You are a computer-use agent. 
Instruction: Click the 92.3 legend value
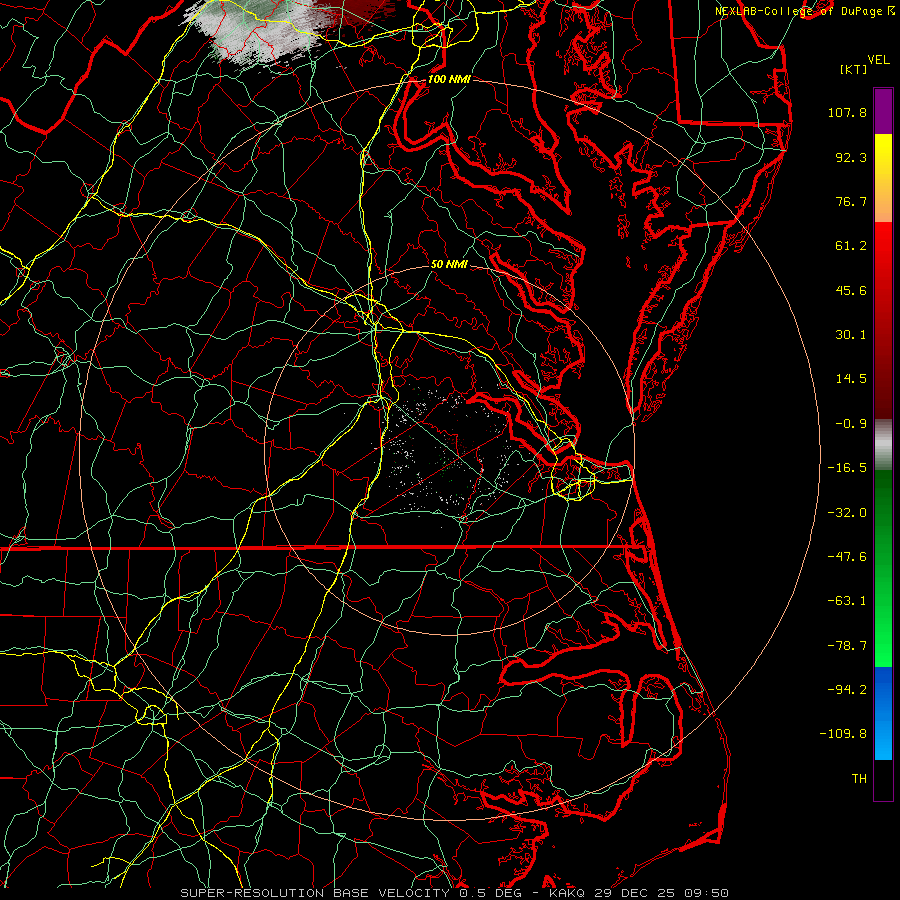pos(851,157)
